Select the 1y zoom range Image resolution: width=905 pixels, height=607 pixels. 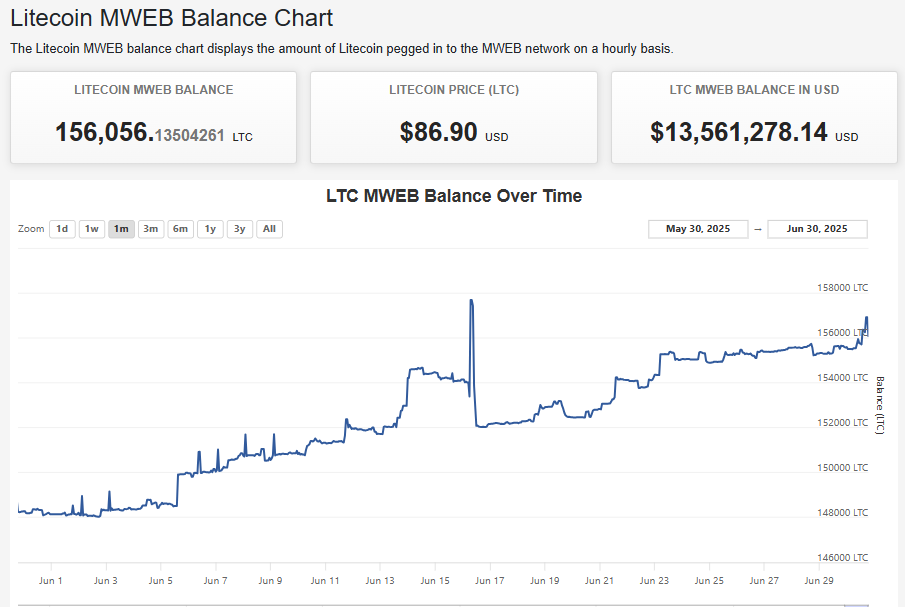[x=210, y=229]
